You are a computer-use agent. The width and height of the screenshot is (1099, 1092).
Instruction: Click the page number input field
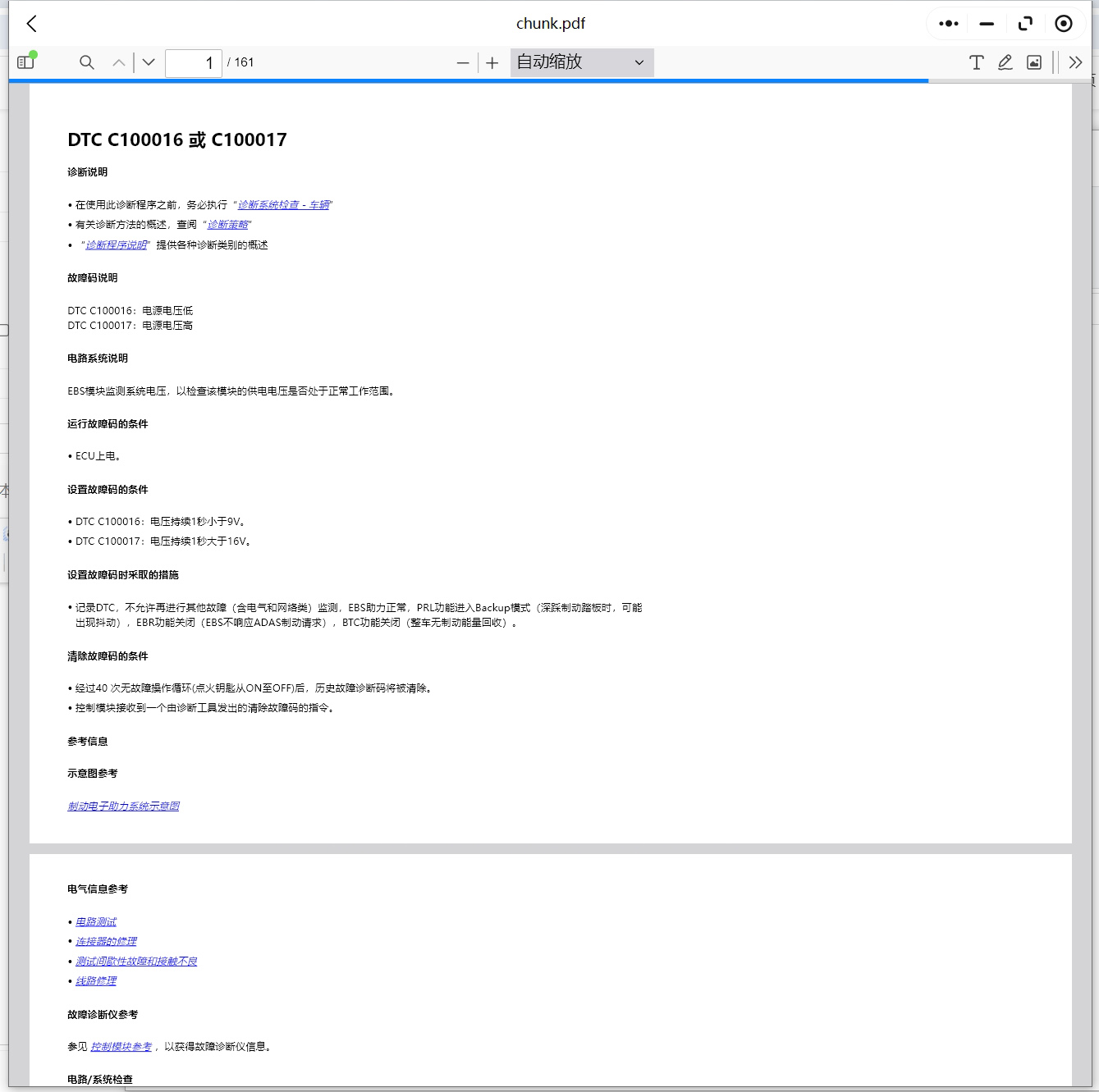[194, 62]
